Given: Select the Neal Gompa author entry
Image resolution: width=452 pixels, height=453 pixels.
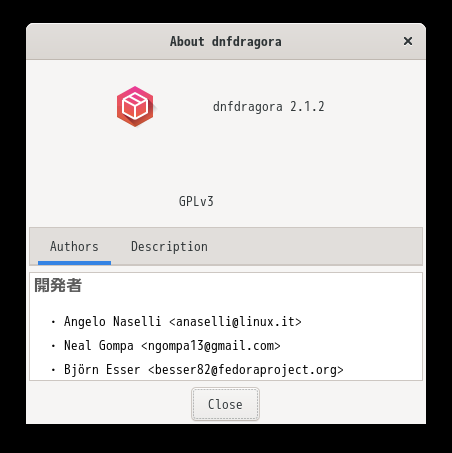Looking at the screenshot, I should (172, 346).
